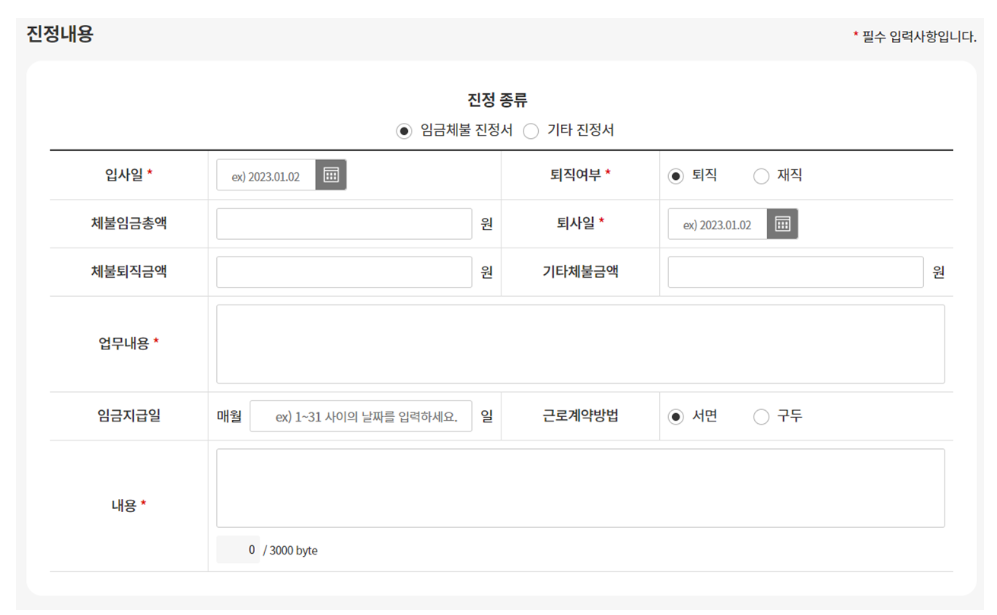Click the 임금지급일 day input box

pyautogui.click(x=361, y=416)
